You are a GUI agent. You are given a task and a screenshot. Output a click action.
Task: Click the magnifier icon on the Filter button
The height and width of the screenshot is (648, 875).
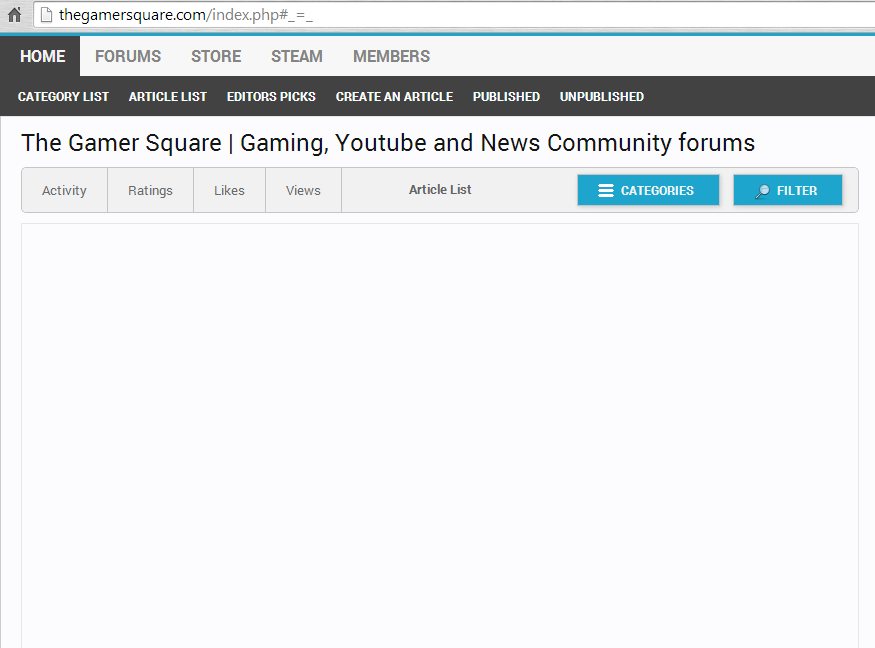[762, 191]
